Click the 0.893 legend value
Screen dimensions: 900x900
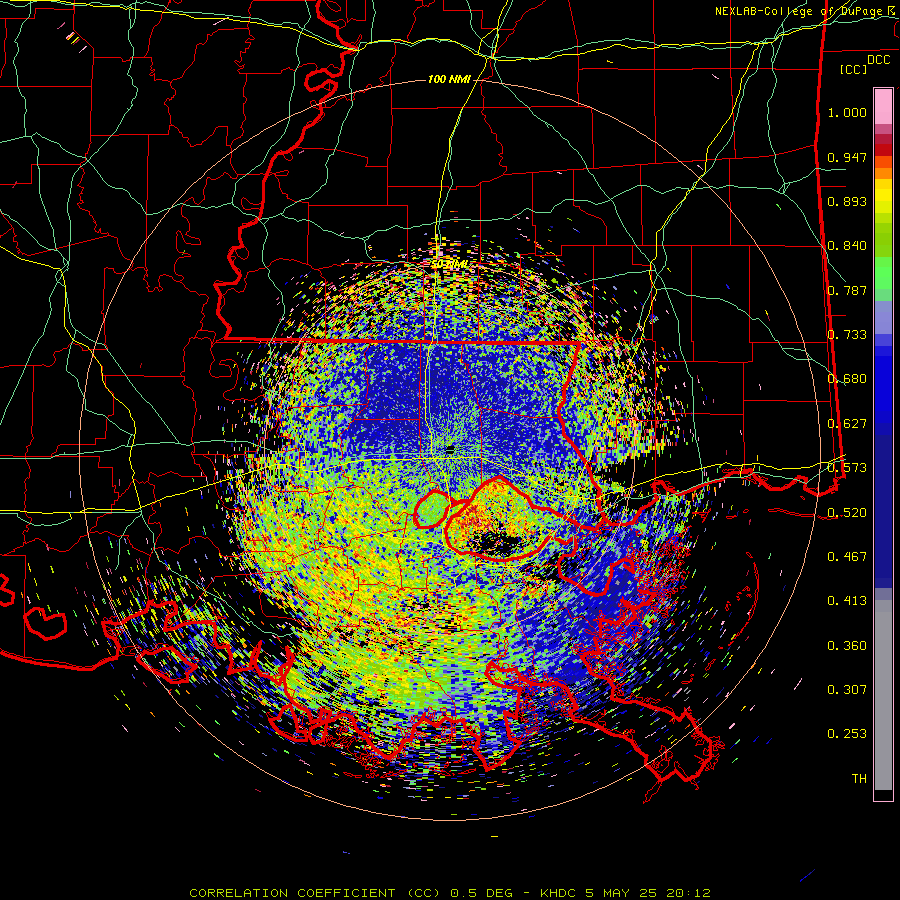847,201
